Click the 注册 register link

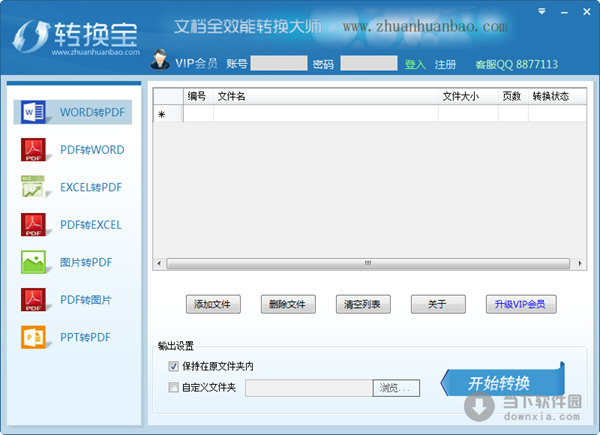click(445, 64)
